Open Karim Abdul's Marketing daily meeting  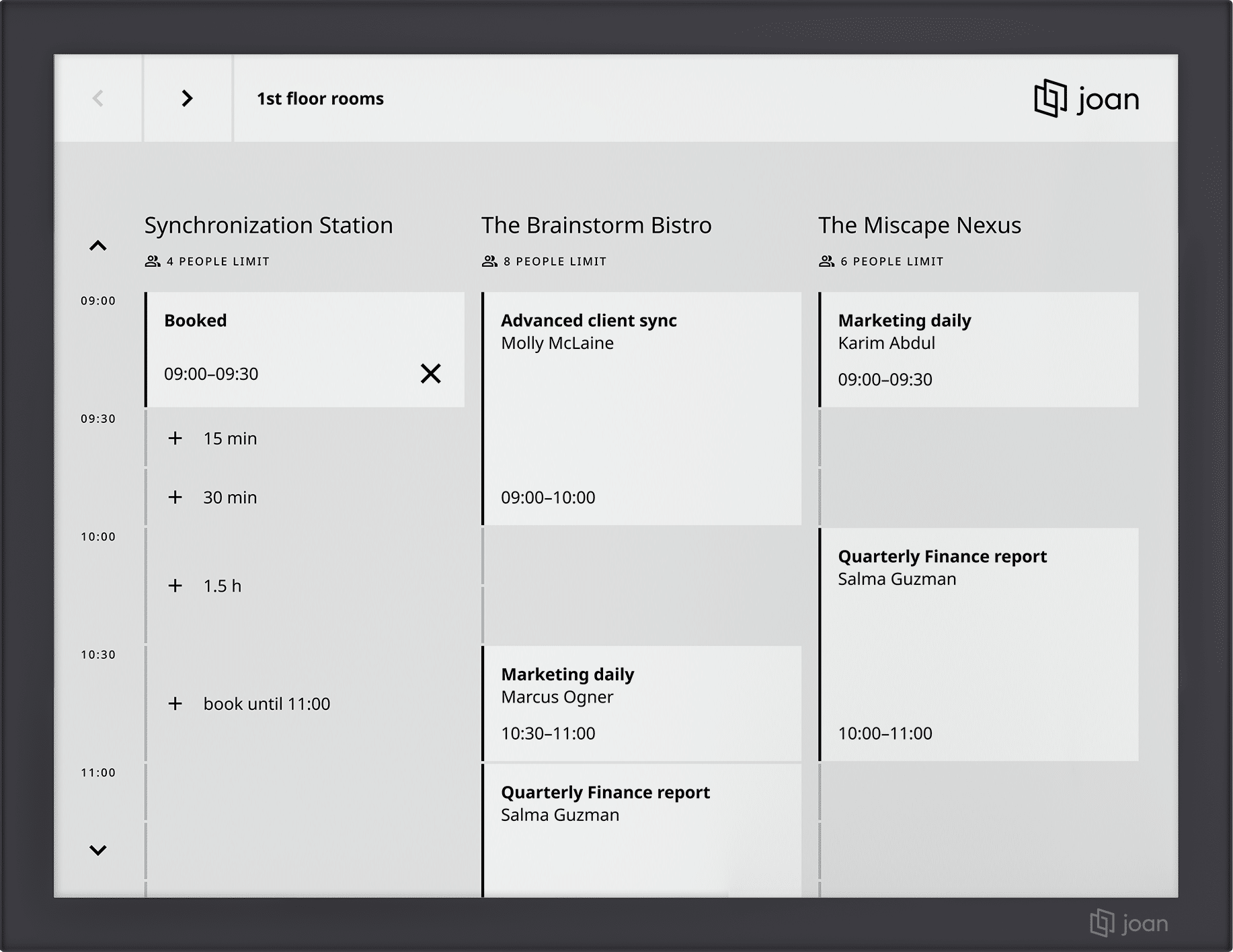978,350
